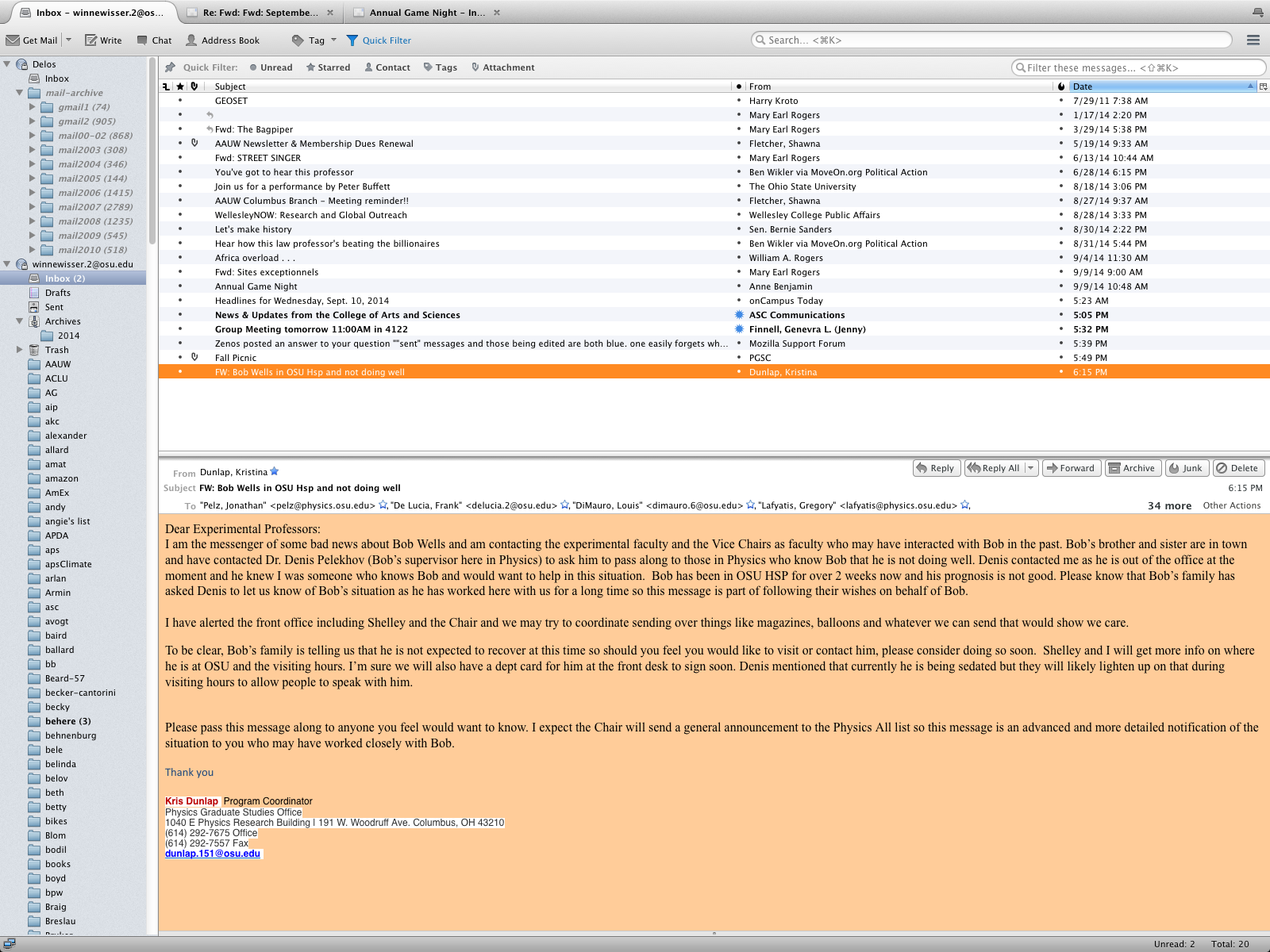Archive the selected message

[x=1133, y=468]
